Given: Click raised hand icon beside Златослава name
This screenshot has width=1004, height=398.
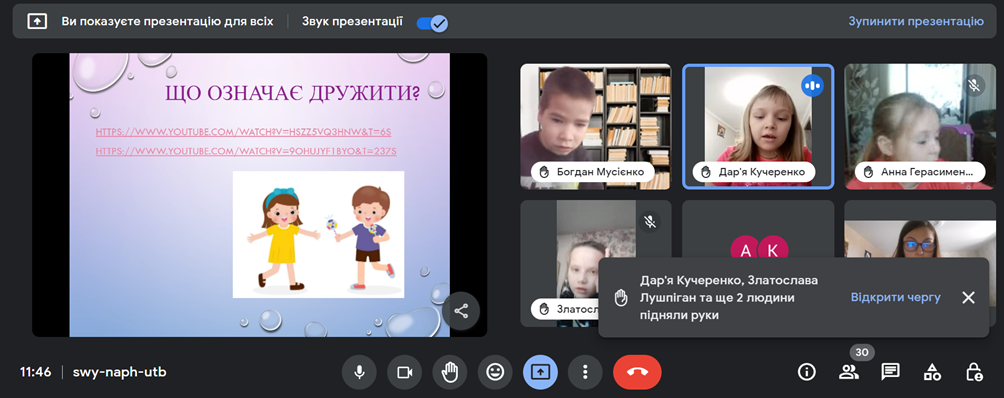Looking at the screenshot, I should [544, 309].
